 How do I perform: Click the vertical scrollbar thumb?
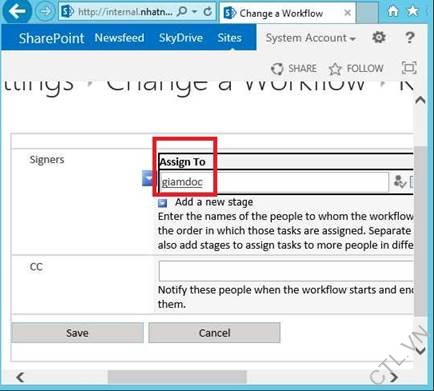[x=420, y=231]
